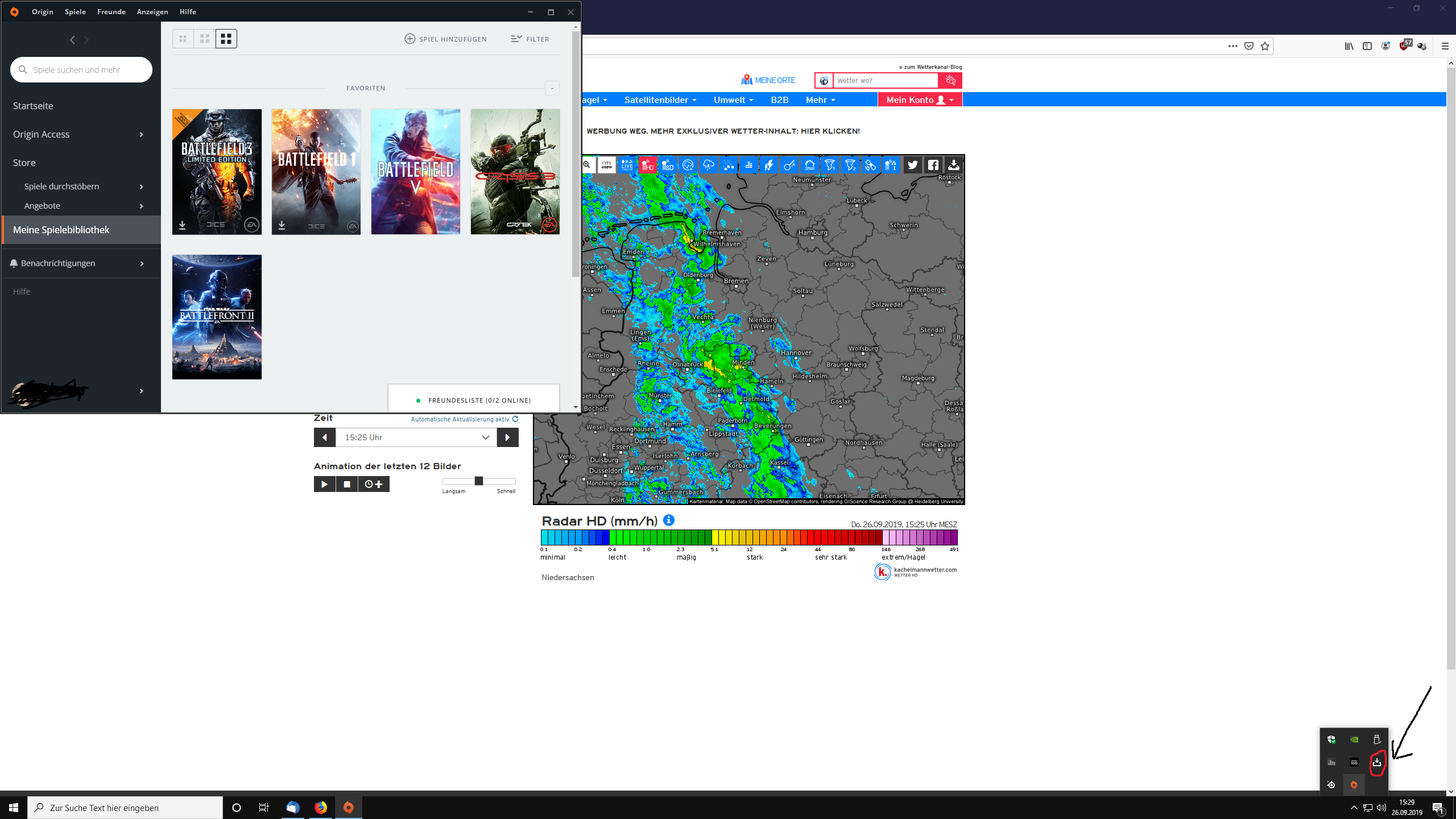1456x819 pixels.
Task: Open the Spiele menu in Origin
Action: pos(75,11)
